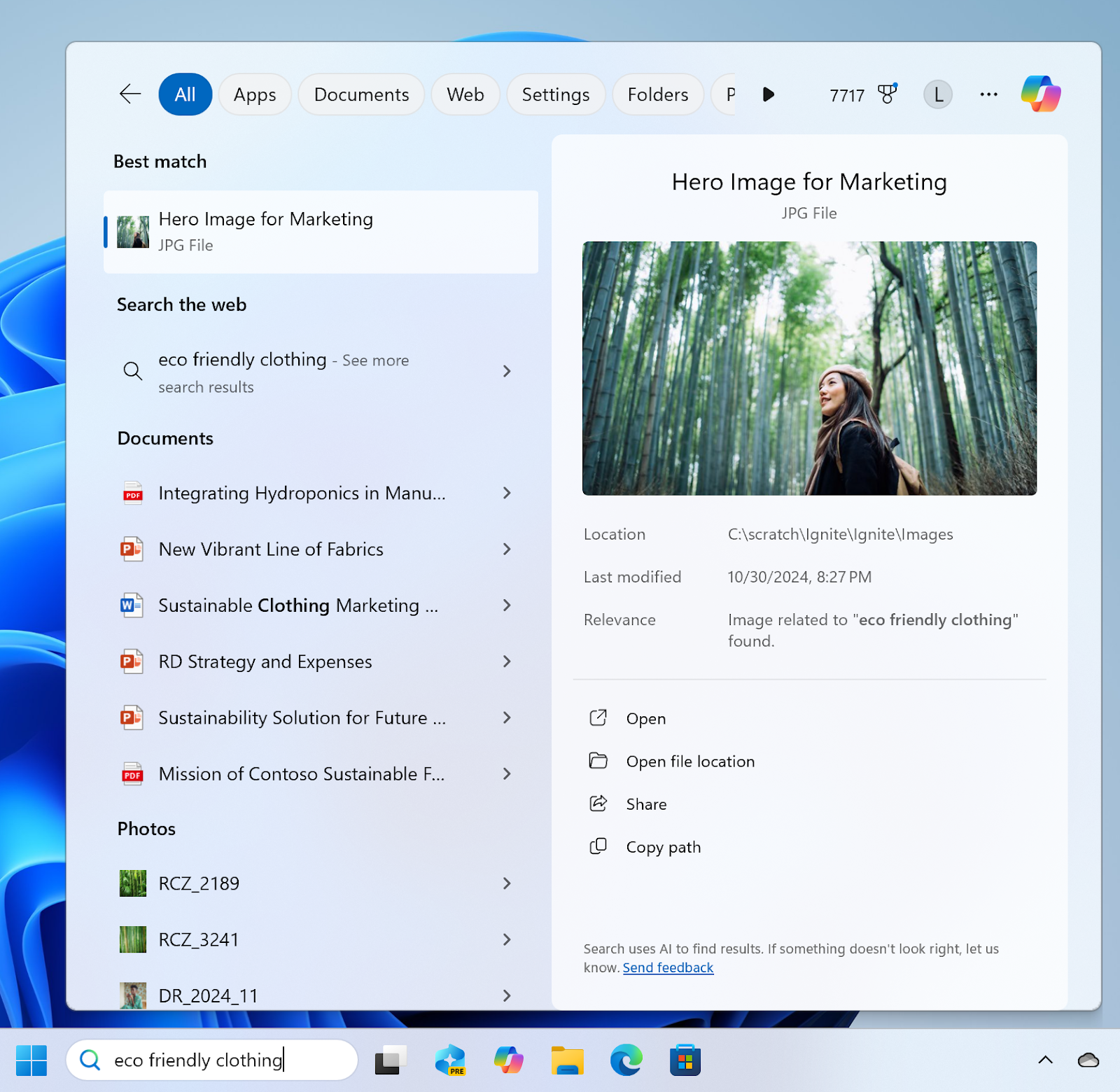Click RCZ_3241 photo thumbnail

(x=132, y=939)
